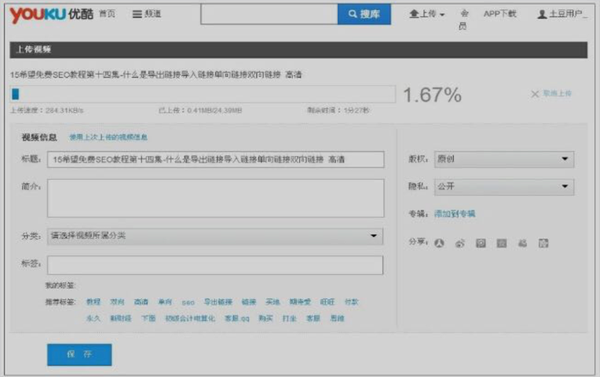Add recommended tag 客服 qq
Screen dimensions: 600x377
coord(237,318)
